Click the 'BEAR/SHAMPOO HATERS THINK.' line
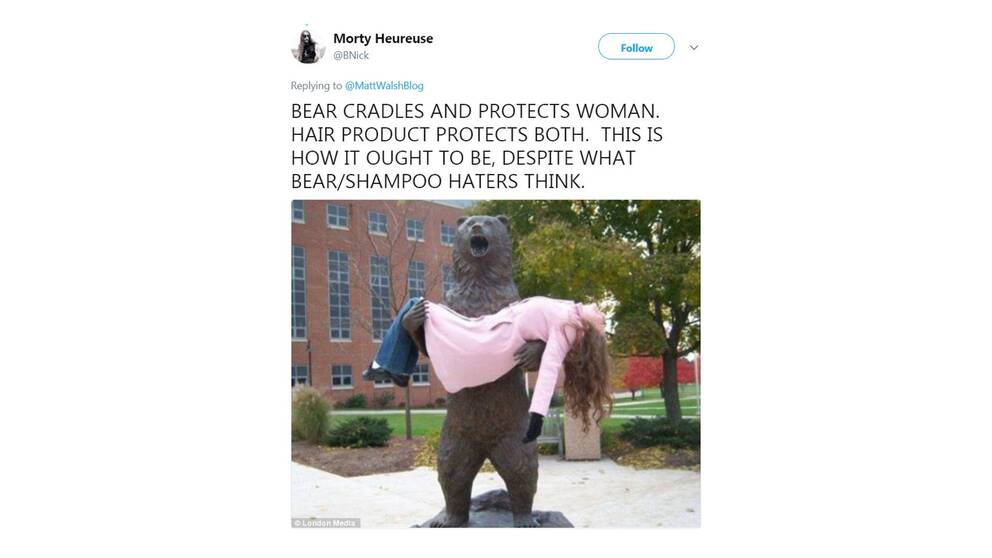 point(438,182)
